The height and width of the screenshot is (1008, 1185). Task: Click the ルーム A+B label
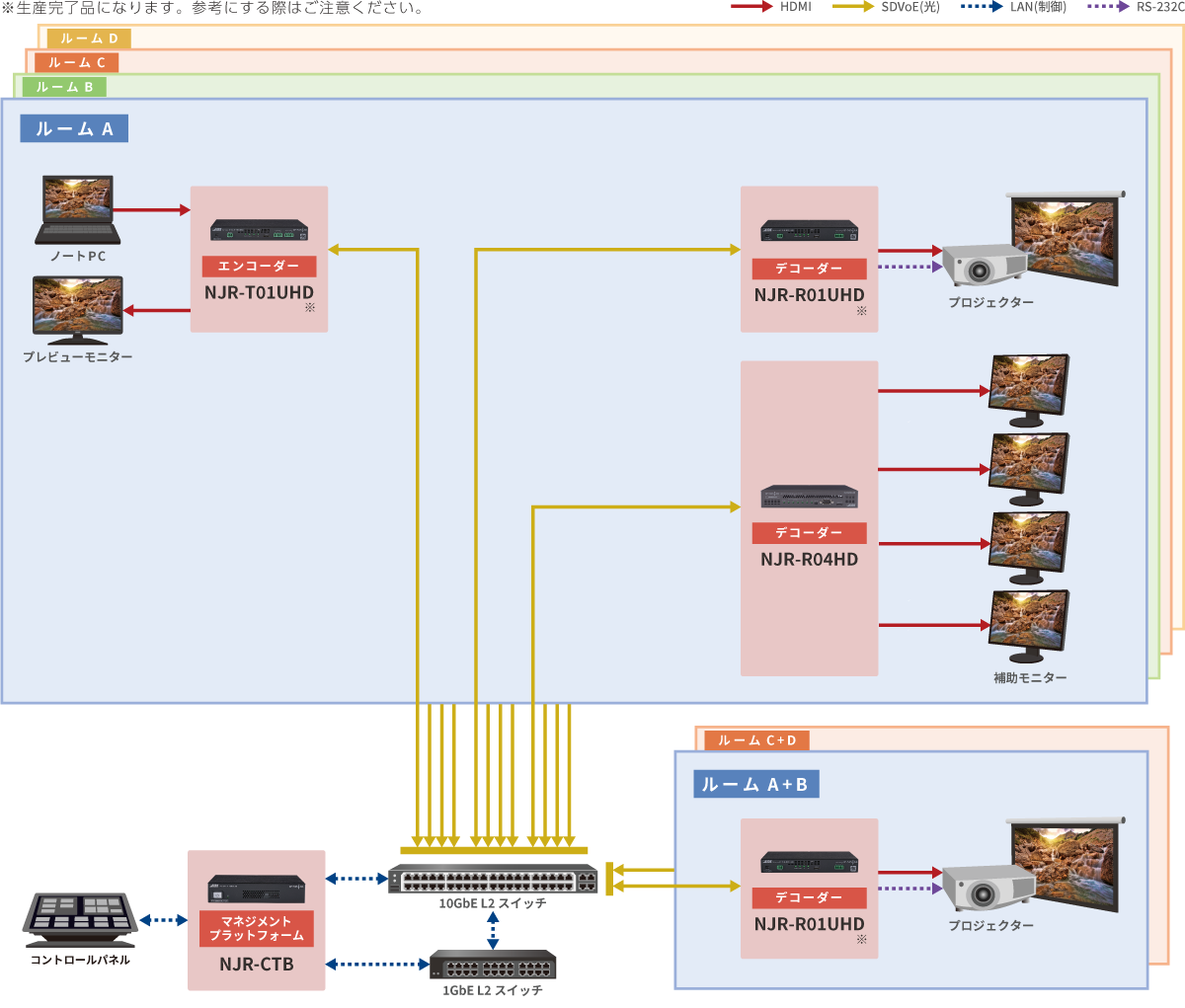(755, 785)
